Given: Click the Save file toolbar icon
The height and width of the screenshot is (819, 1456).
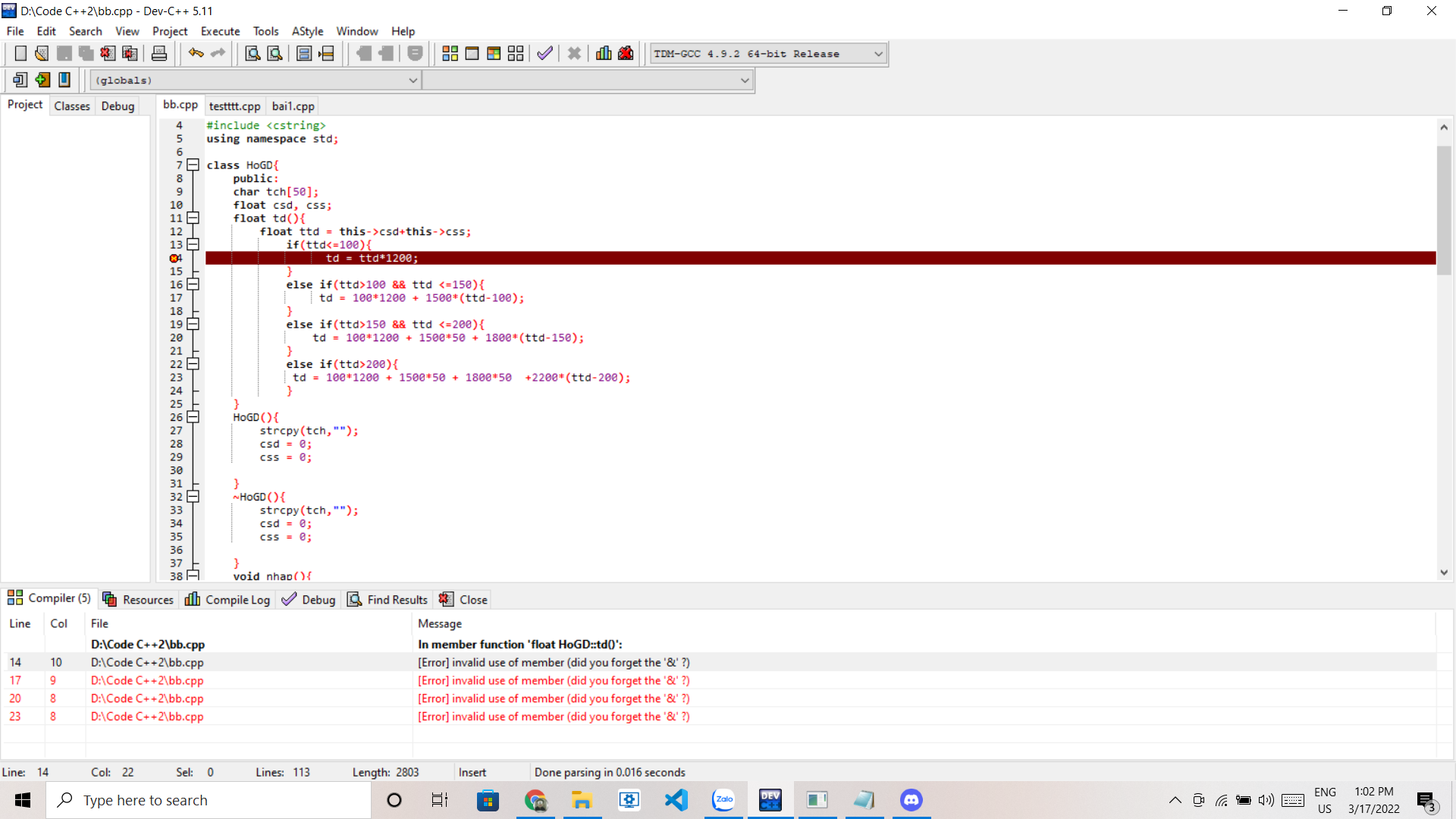Looking at the screenshot, I should (64, 53).
